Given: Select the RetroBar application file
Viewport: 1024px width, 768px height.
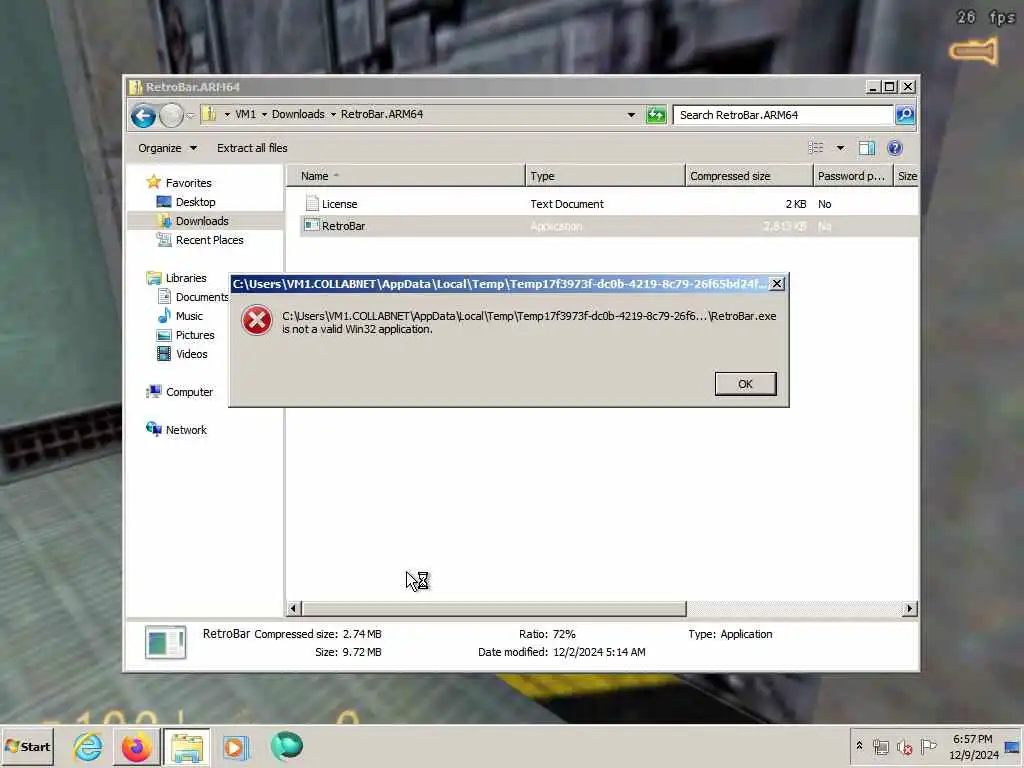Looking at the screenshot, I should click(x=344, y=226).
